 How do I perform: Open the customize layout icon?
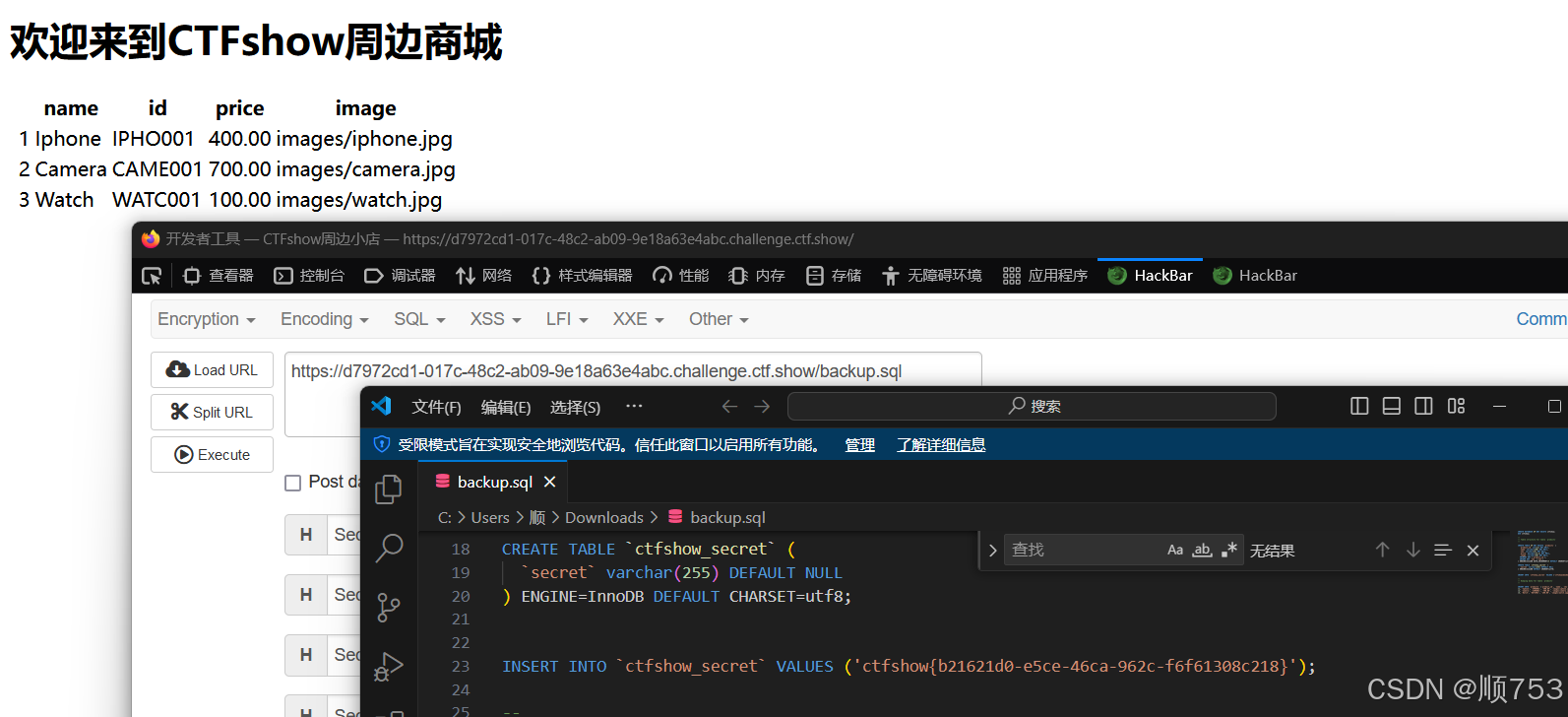[x=1457, y=406]
